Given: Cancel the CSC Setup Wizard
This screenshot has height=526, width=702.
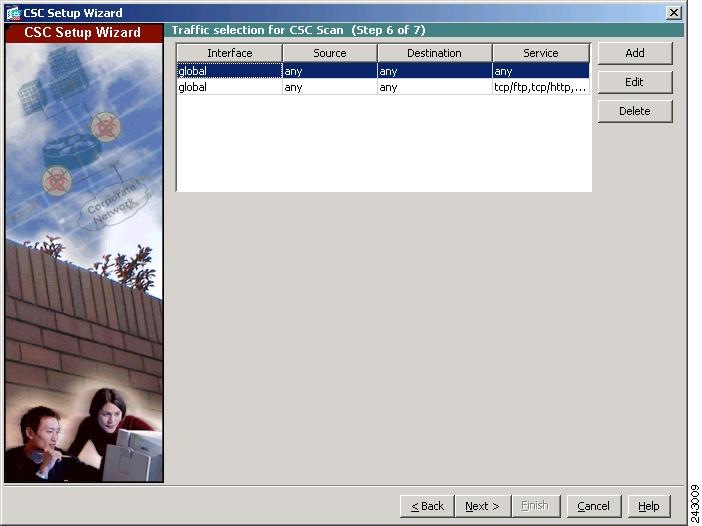Looking at the screenshot, I should [594, 506].
